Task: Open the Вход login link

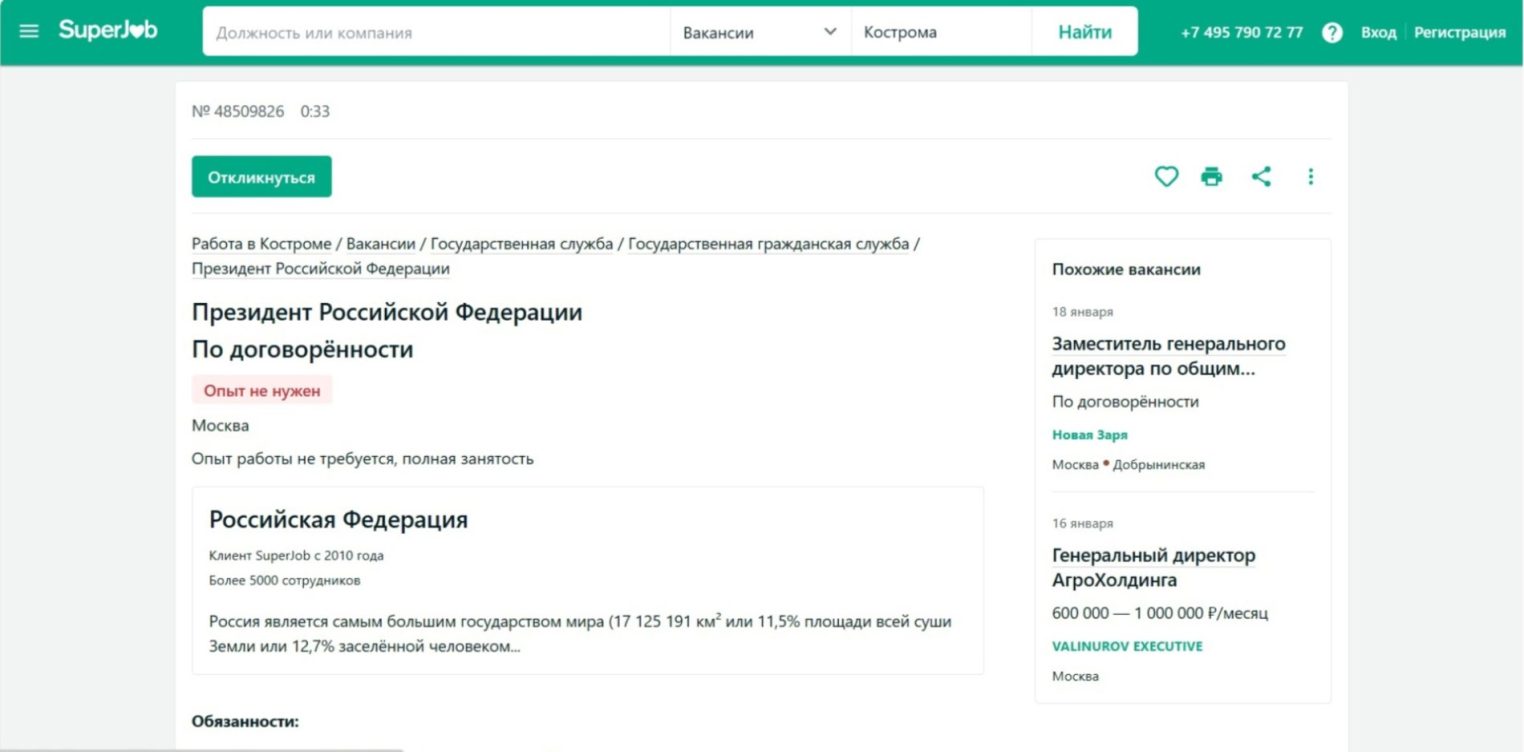Action: pos(1378,32)
